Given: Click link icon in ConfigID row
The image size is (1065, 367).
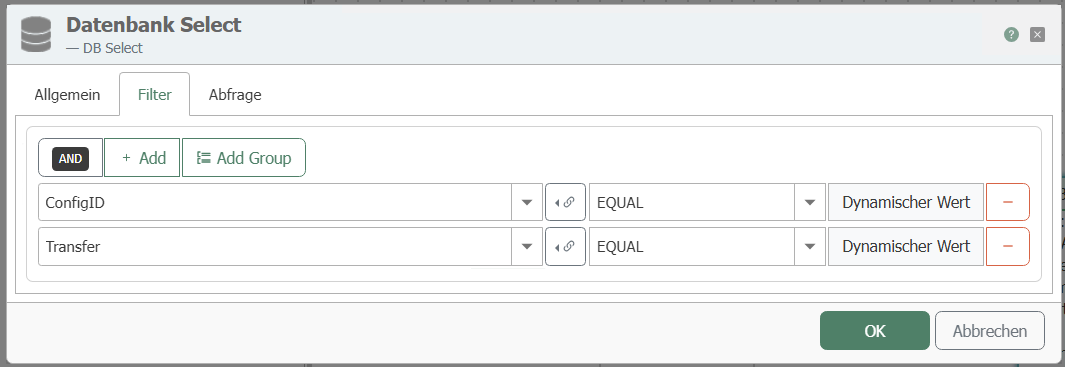Looking at the screenshot, I should (x=565, y=202).
